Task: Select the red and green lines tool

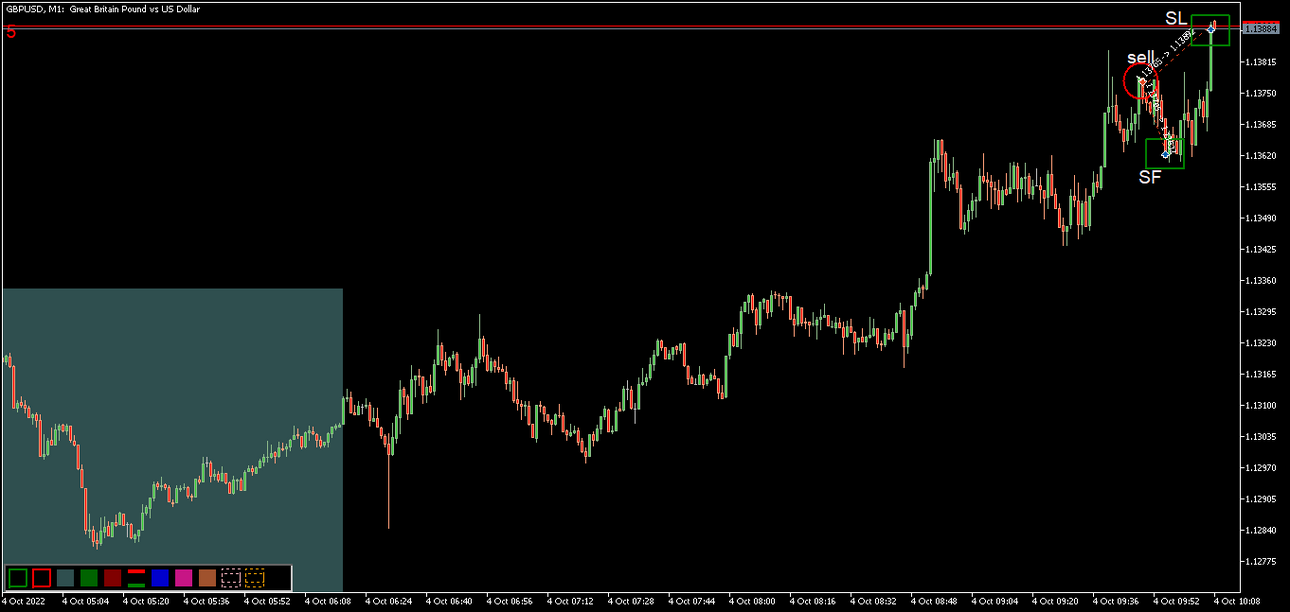Action: [x=136, y=577]
